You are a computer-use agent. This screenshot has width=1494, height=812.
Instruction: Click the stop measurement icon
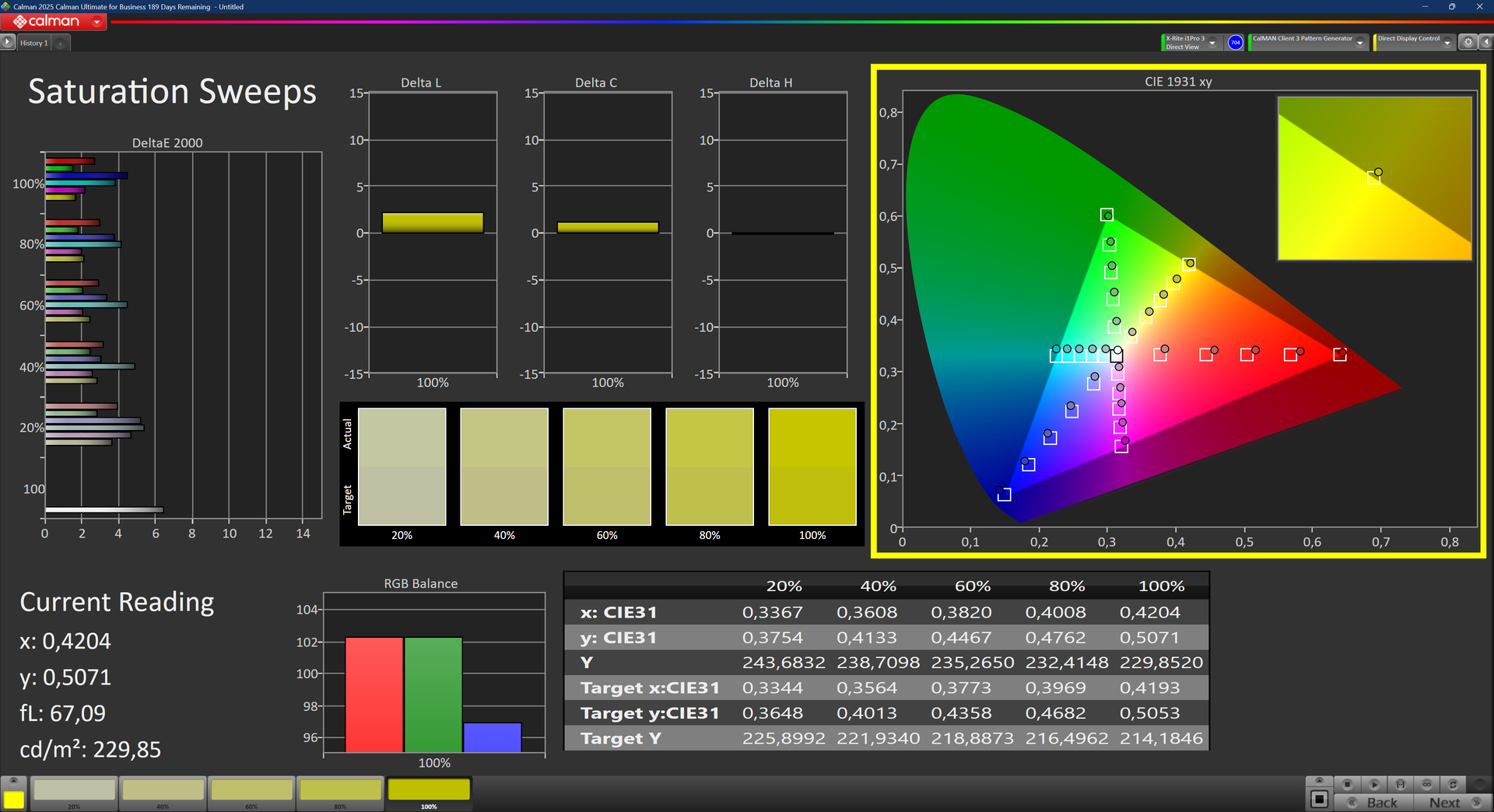(1348, 784)
